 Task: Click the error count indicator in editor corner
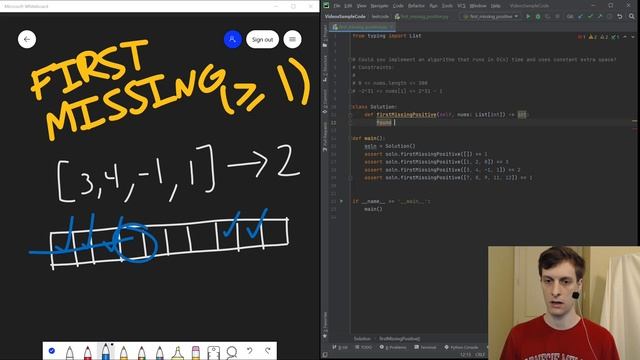581,37
